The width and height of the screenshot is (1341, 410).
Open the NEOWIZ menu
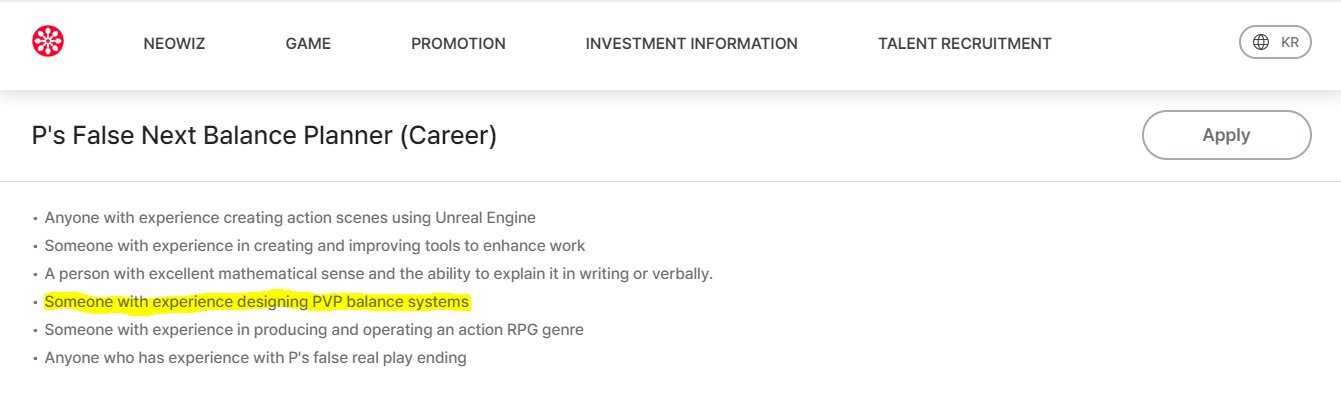click(x=174, y=44)
